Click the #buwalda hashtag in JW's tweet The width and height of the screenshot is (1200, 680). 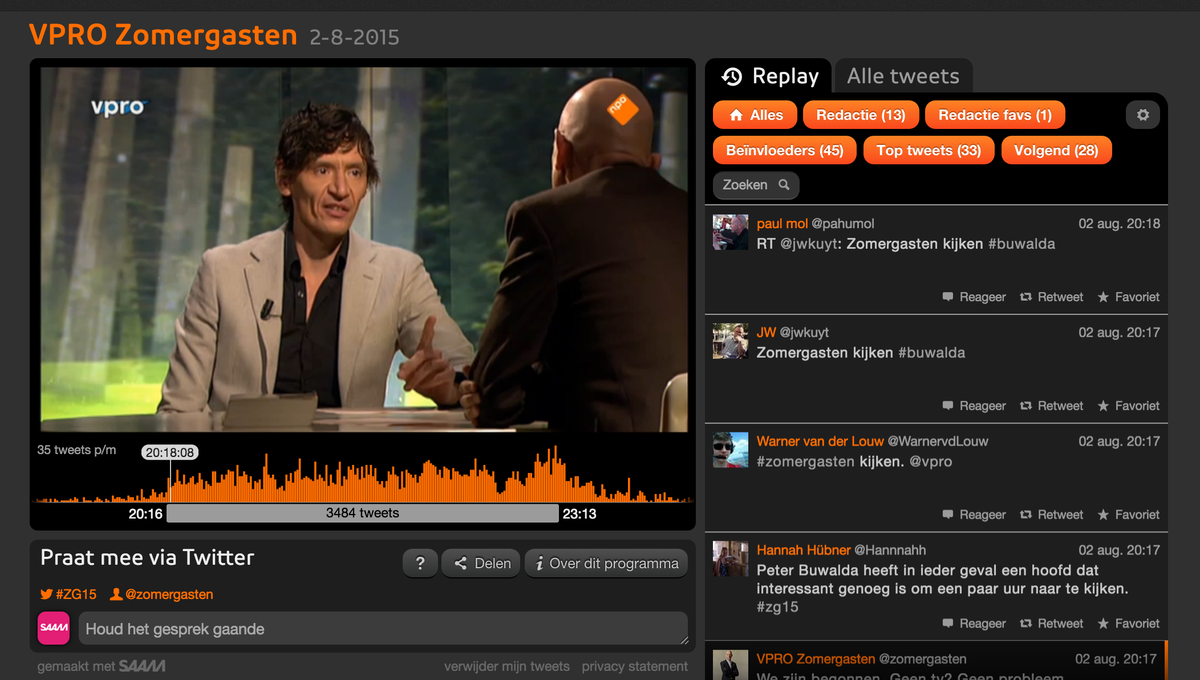tap(931, 352)
